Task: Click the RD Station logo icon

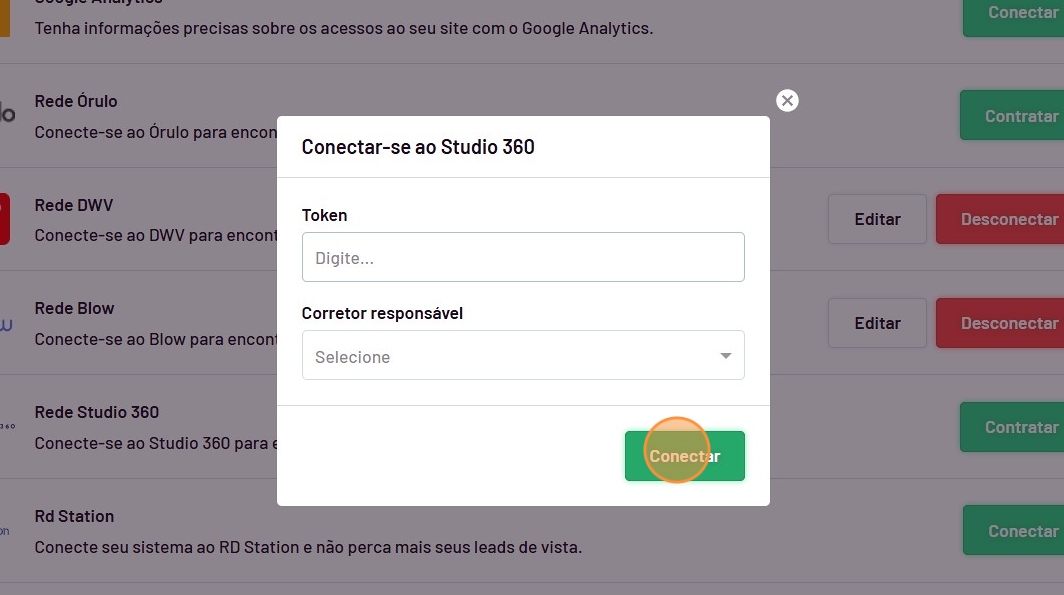Action: coord(5,531)
